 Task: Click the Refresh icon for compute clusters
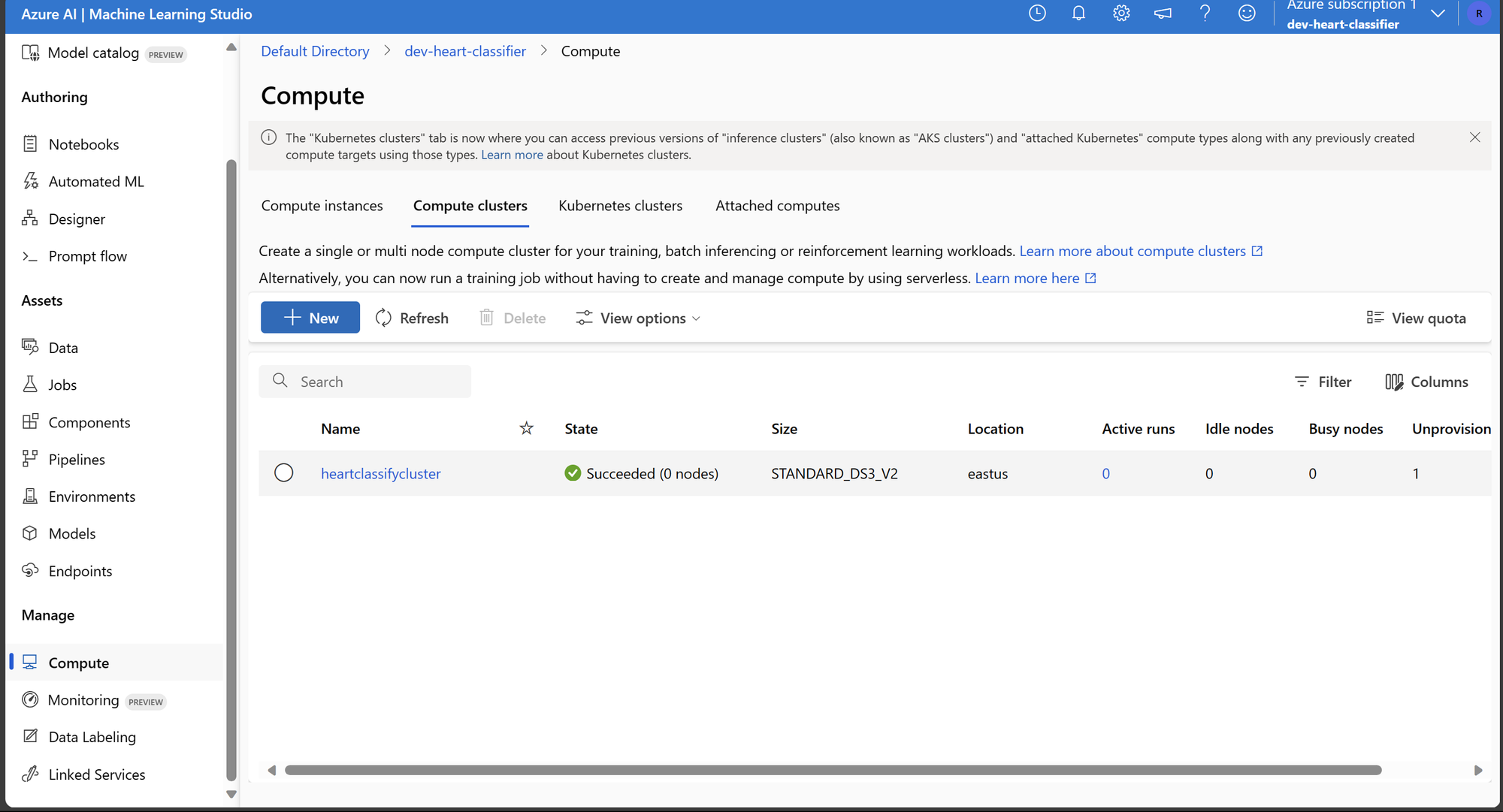(x=383, y=318)
